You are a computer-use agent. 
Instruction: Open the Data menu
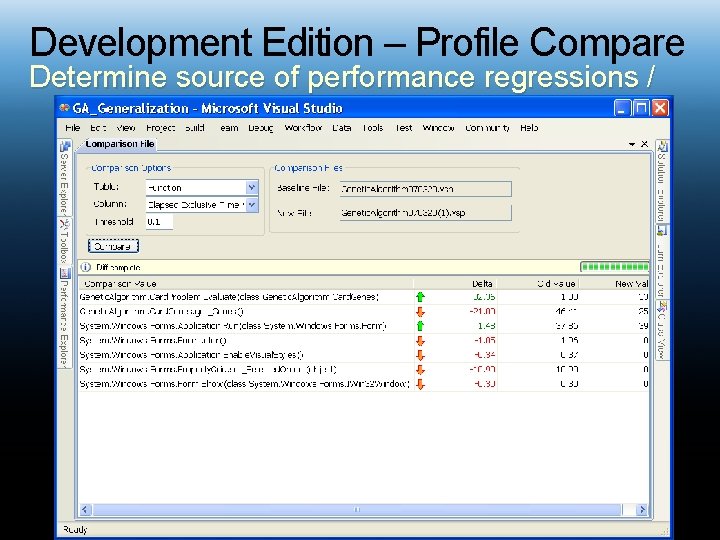tap(342, 128)
